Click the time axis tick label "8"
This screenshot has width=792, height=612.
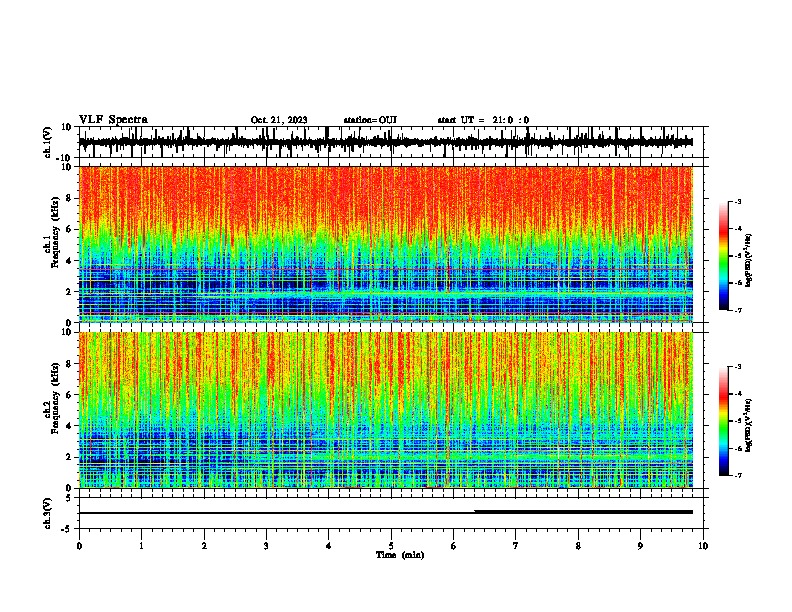click(x=578, y=546)
